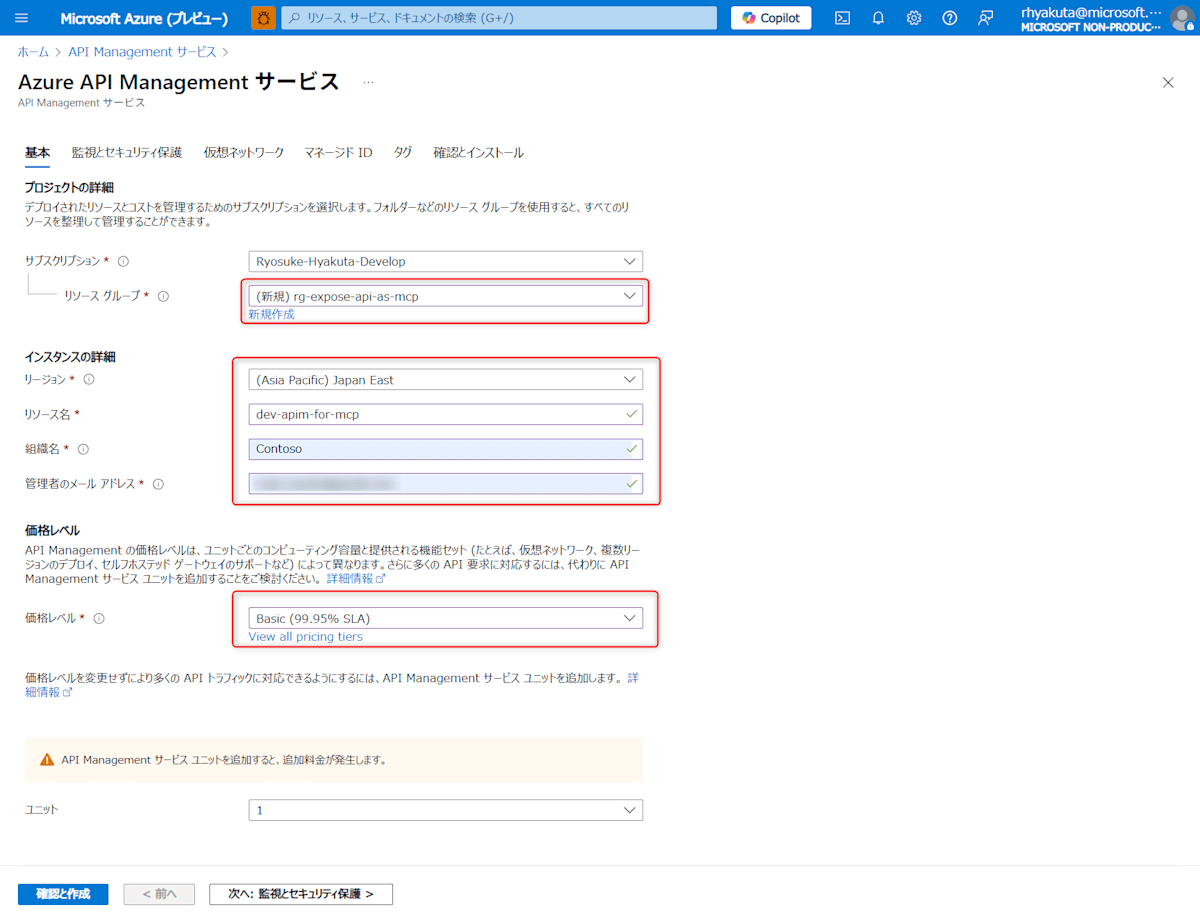
Task: Click the user account avatar
Action: [1182, 18]
